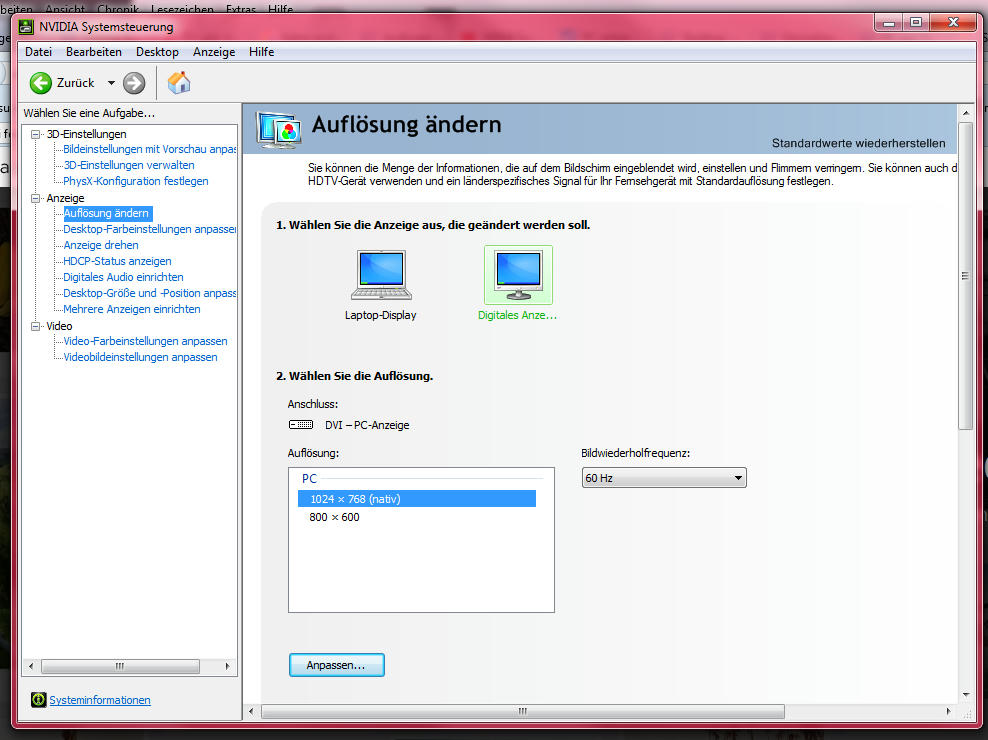The width and height of the screenshot is (988, 740).
Task: Click the main panel scroll-up arrow
Action: tap(966, 113)
